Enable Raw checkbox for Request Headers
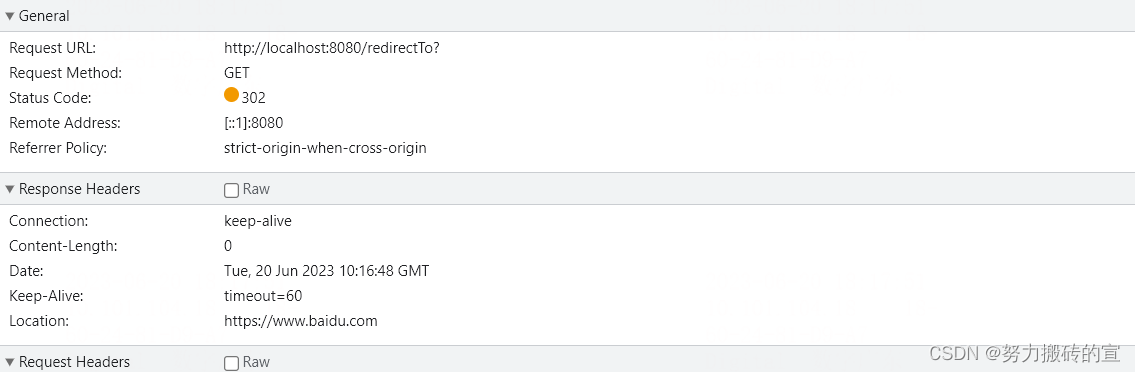 coord(232,363)
